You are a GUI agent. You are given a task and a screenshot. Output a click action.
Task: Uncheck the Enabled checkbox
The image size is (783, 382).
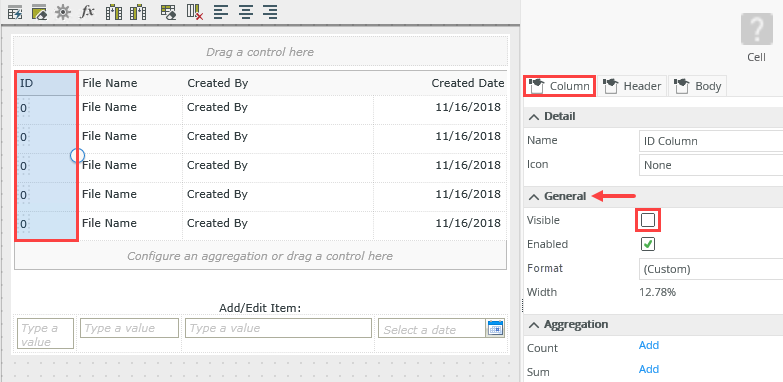click(648, 244)
